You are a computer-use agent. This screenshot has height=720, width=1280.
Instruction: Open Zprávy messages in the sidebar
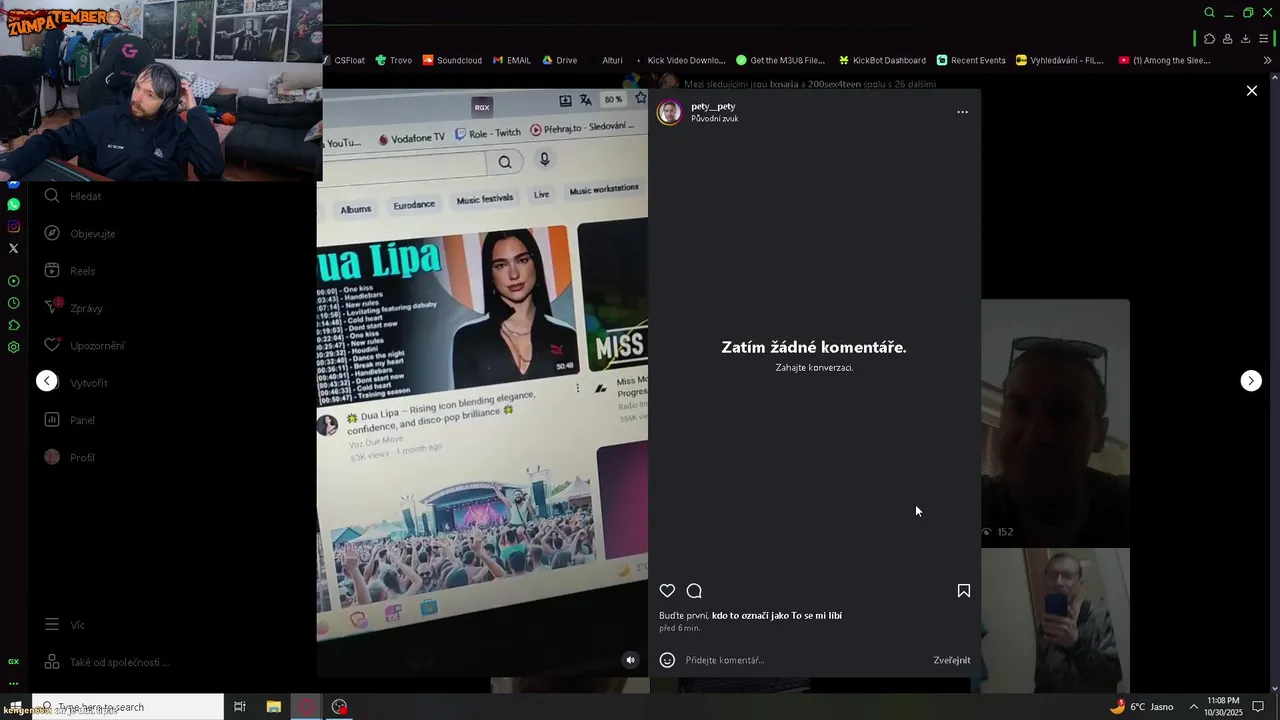coord(74,308)
